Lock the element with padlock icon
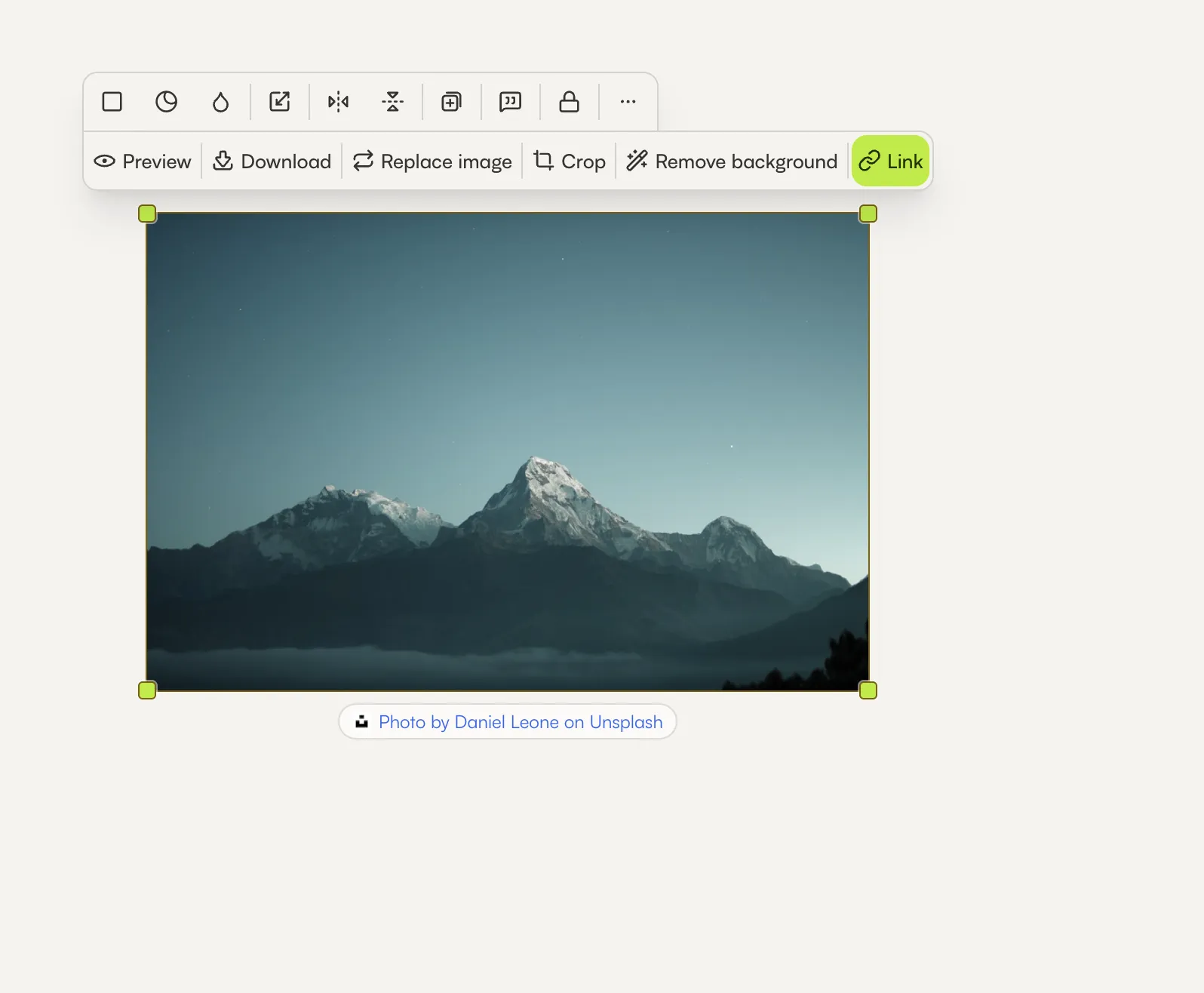This screenshot has width=1204, height=993. coord(570,102)
